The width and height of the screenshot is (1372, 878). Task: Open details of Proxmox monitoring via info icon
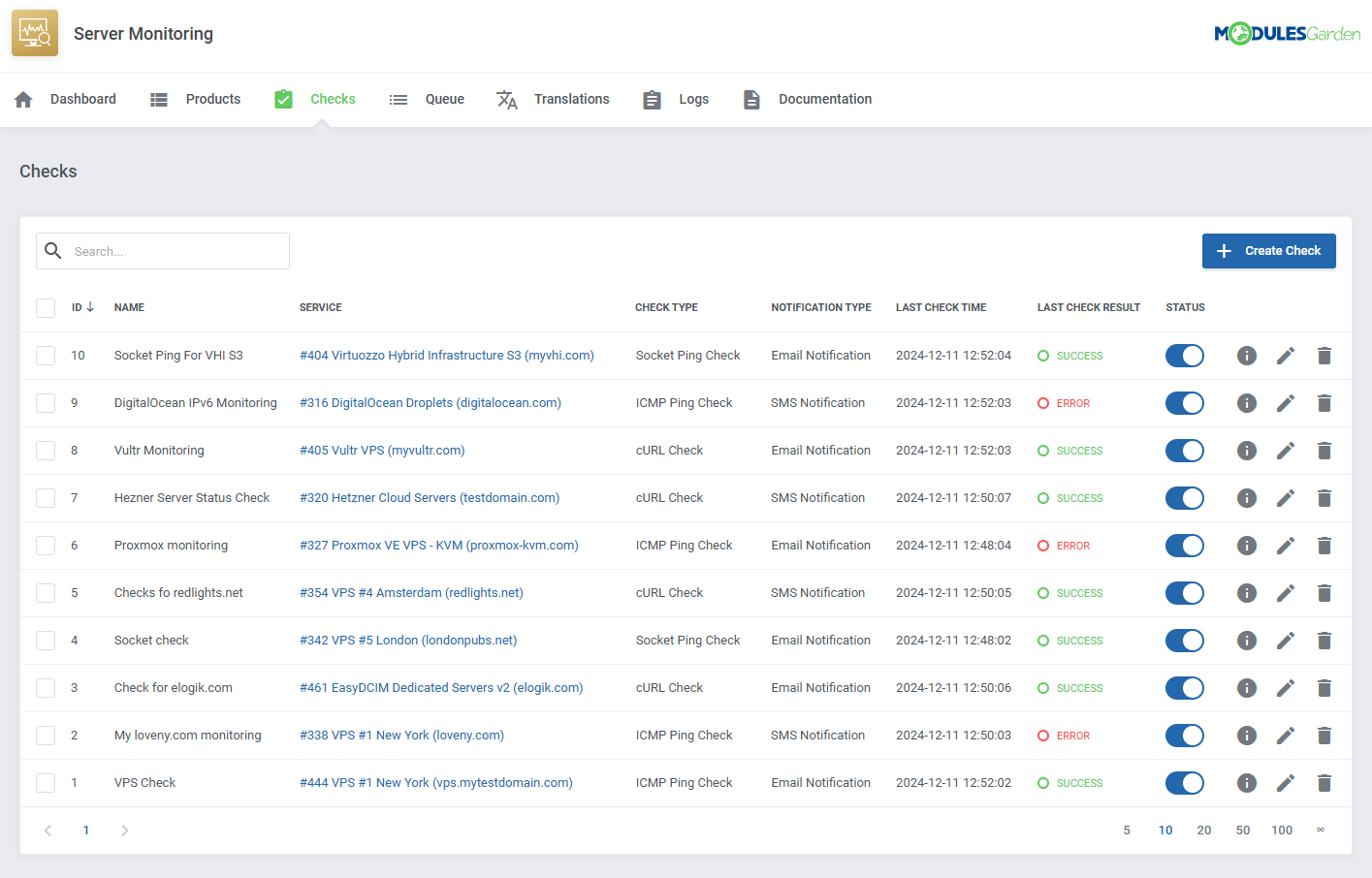coord(1246,545)
